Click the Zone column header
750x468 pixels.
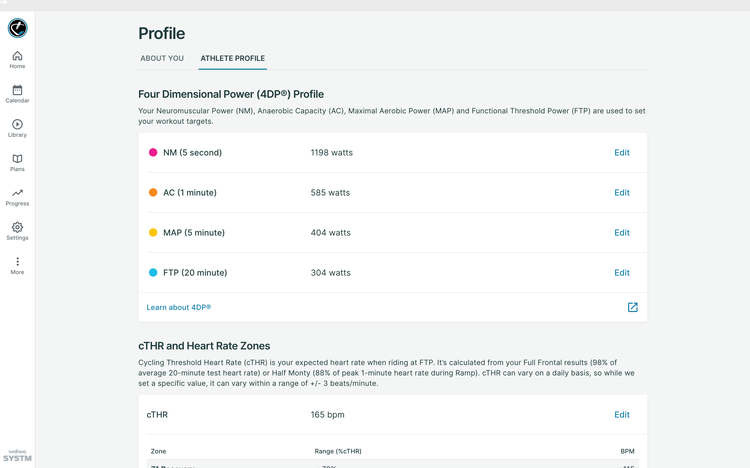[158, 451]
